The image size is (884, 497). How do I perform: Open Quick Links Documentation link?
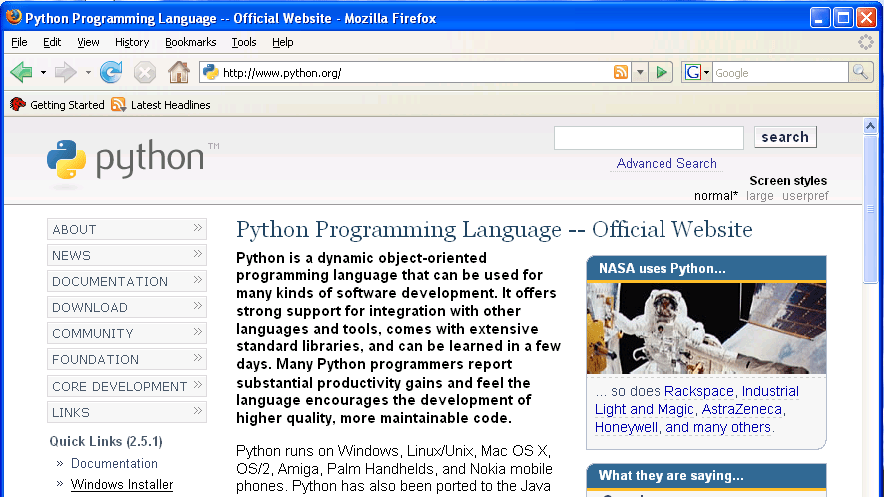click(x=114, y=464)
